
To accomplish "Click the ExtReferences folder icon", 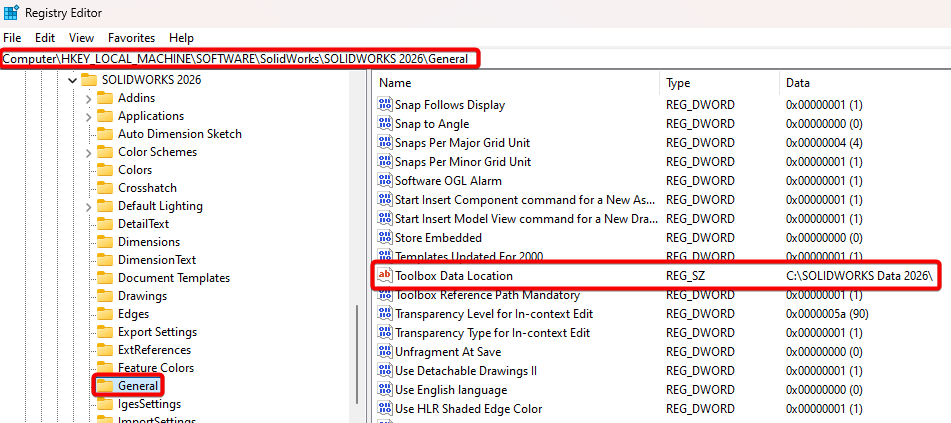I will coord(105,350).
